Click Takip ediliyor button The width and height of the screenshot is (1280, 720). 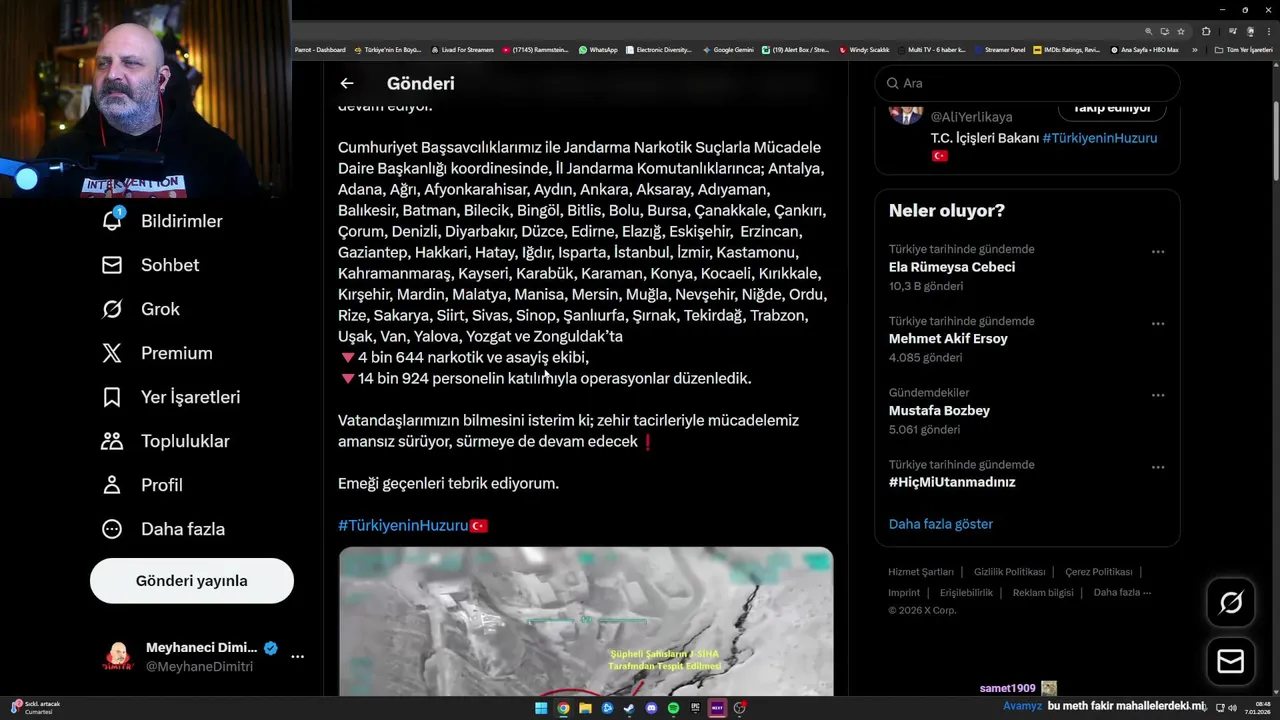(1111, 109)
